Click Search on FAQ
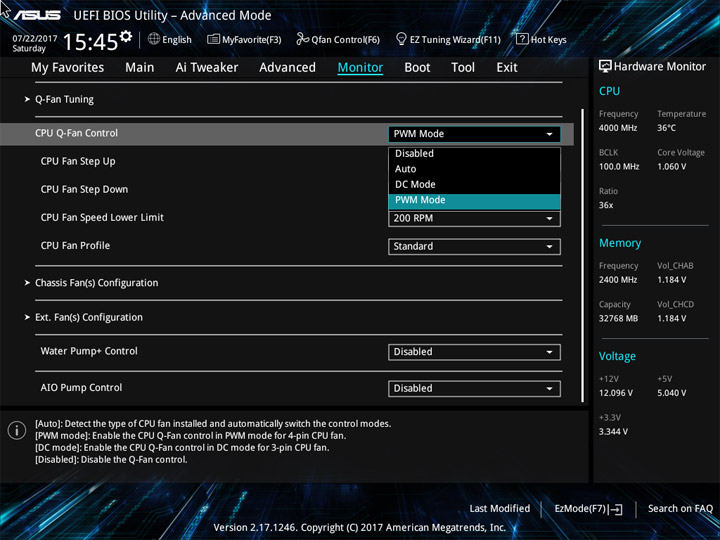 click(680, 509)
